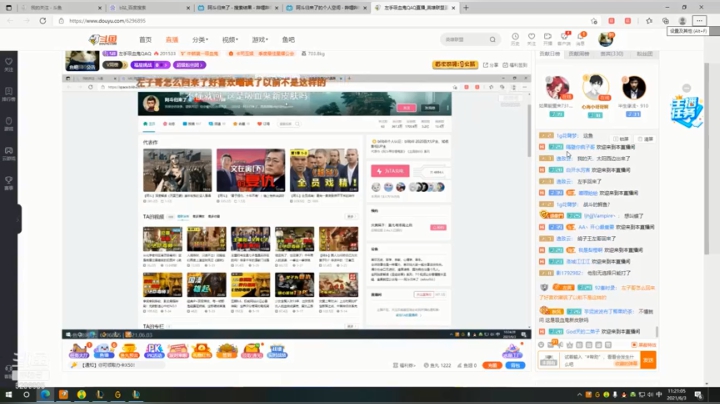Click the Edge icon on taskbar
Screen dimensions: 720x404
pos(45,395)
